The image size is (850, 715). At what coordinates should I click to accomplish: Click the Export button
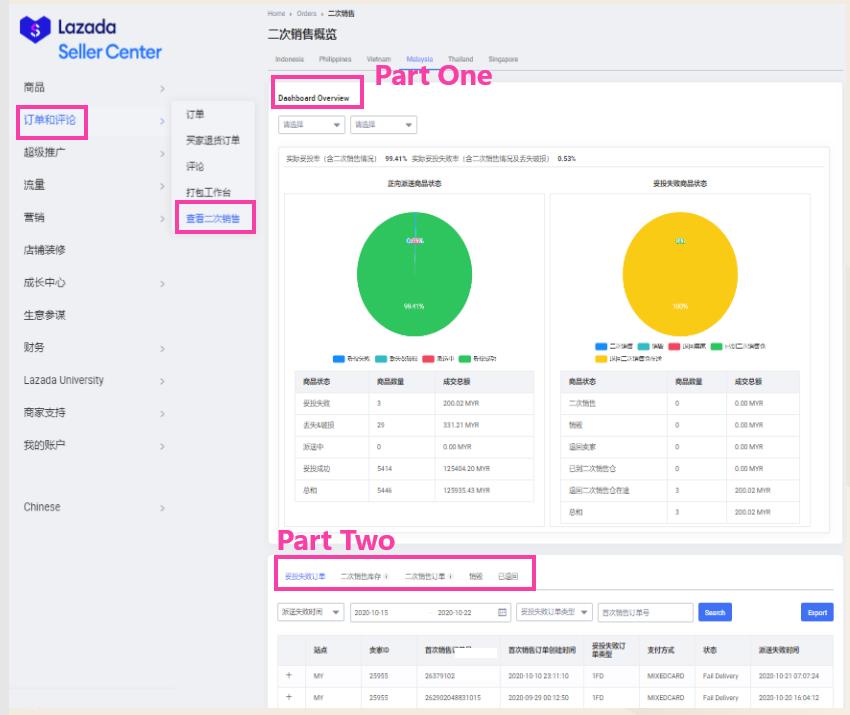(x=817, y=612)
